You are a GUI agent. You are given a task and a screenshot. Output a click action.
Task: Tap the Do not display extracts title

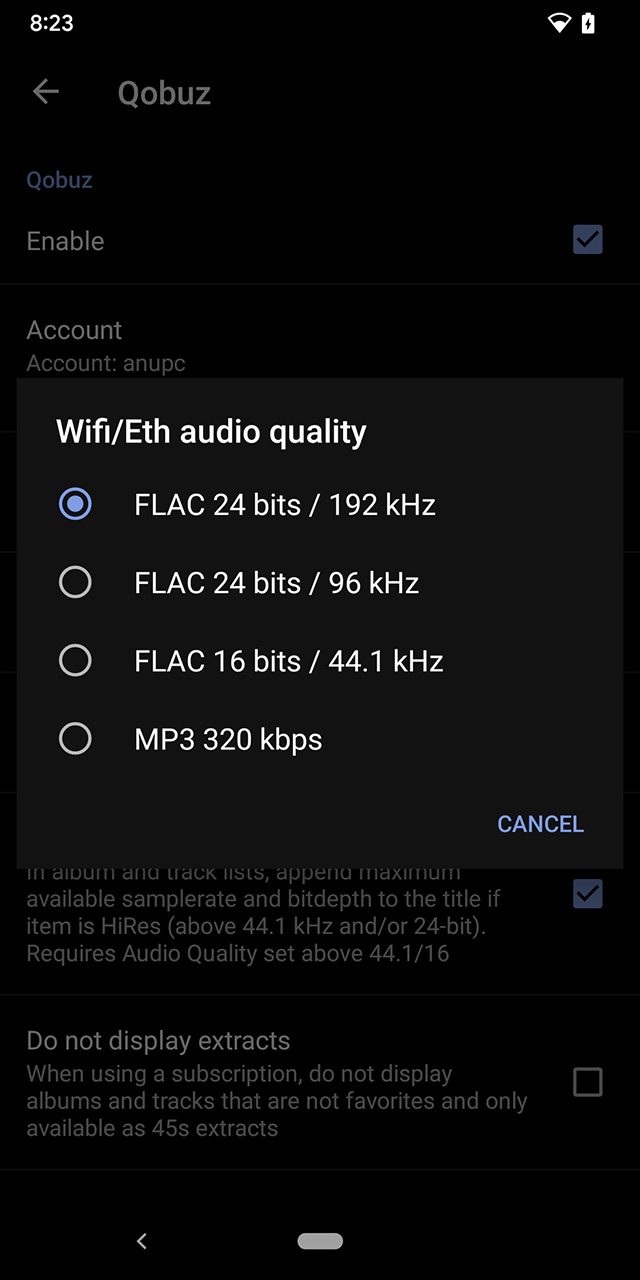(x=158, y=1040)
